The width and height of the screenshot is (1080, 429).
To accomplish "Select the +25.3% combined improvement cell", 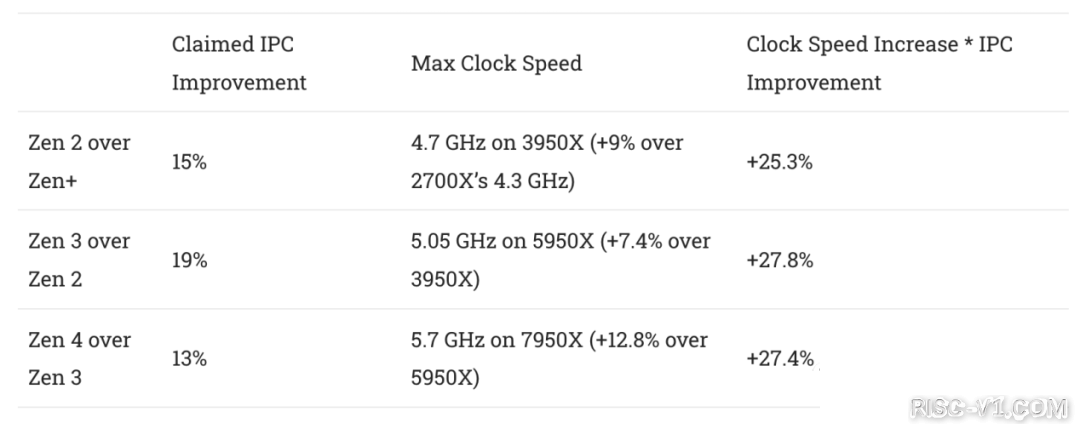I will click(779, 161).
